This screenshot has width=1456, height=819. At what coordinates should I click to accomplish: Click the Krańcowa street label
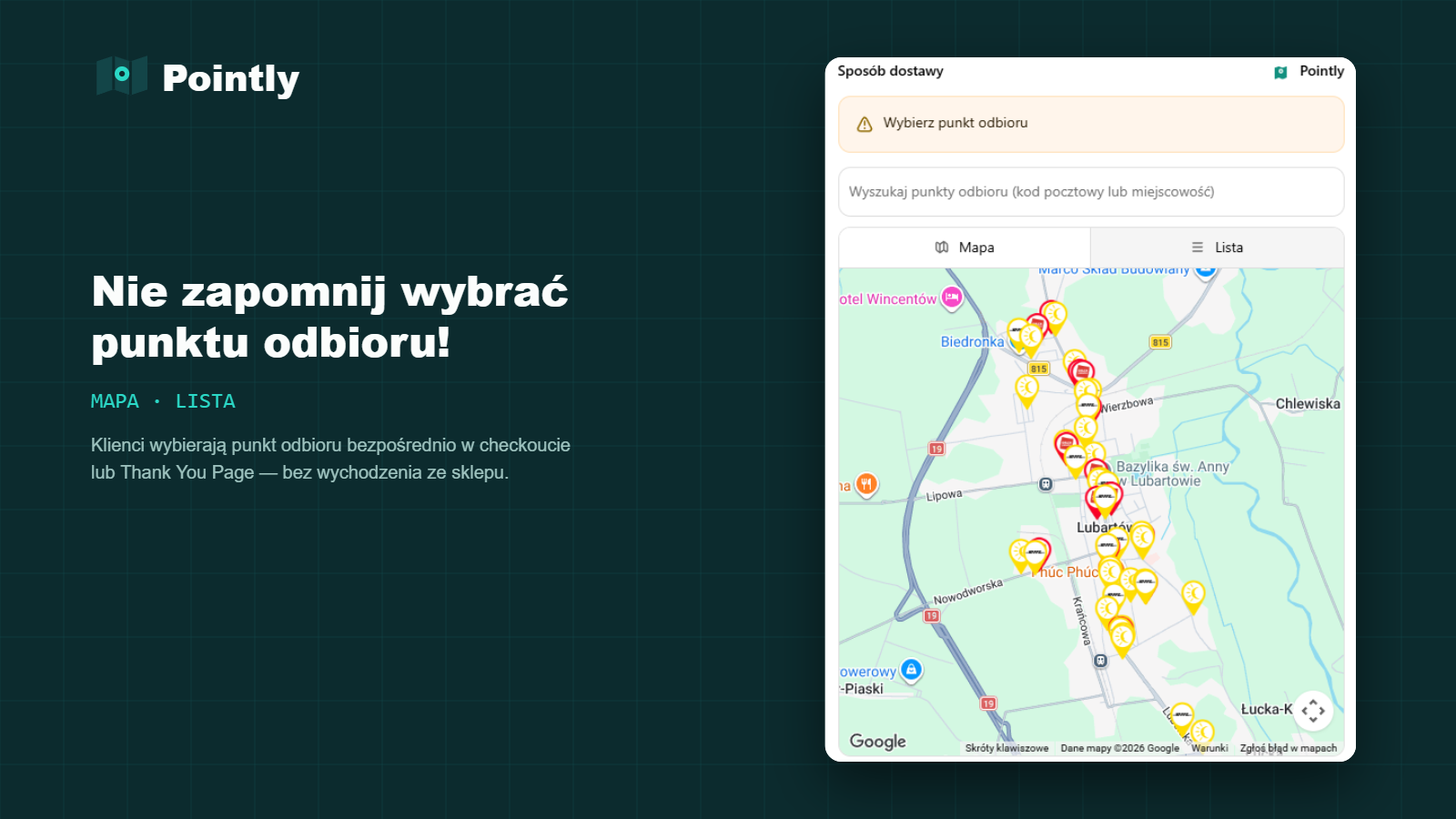point(1080,621)
